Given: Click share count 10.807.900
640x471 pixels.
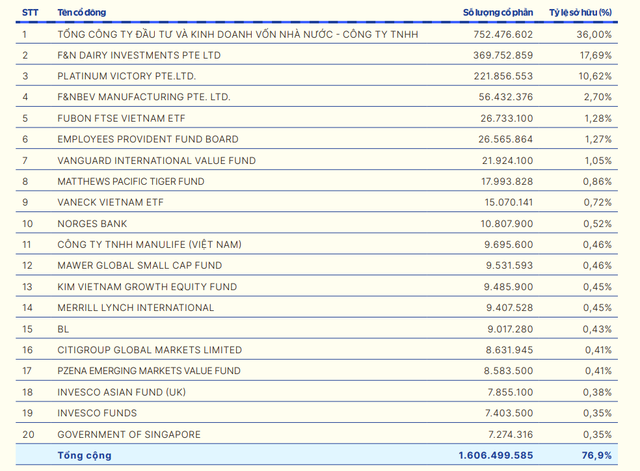Looking at the screenshot, I should click(507, 224).
